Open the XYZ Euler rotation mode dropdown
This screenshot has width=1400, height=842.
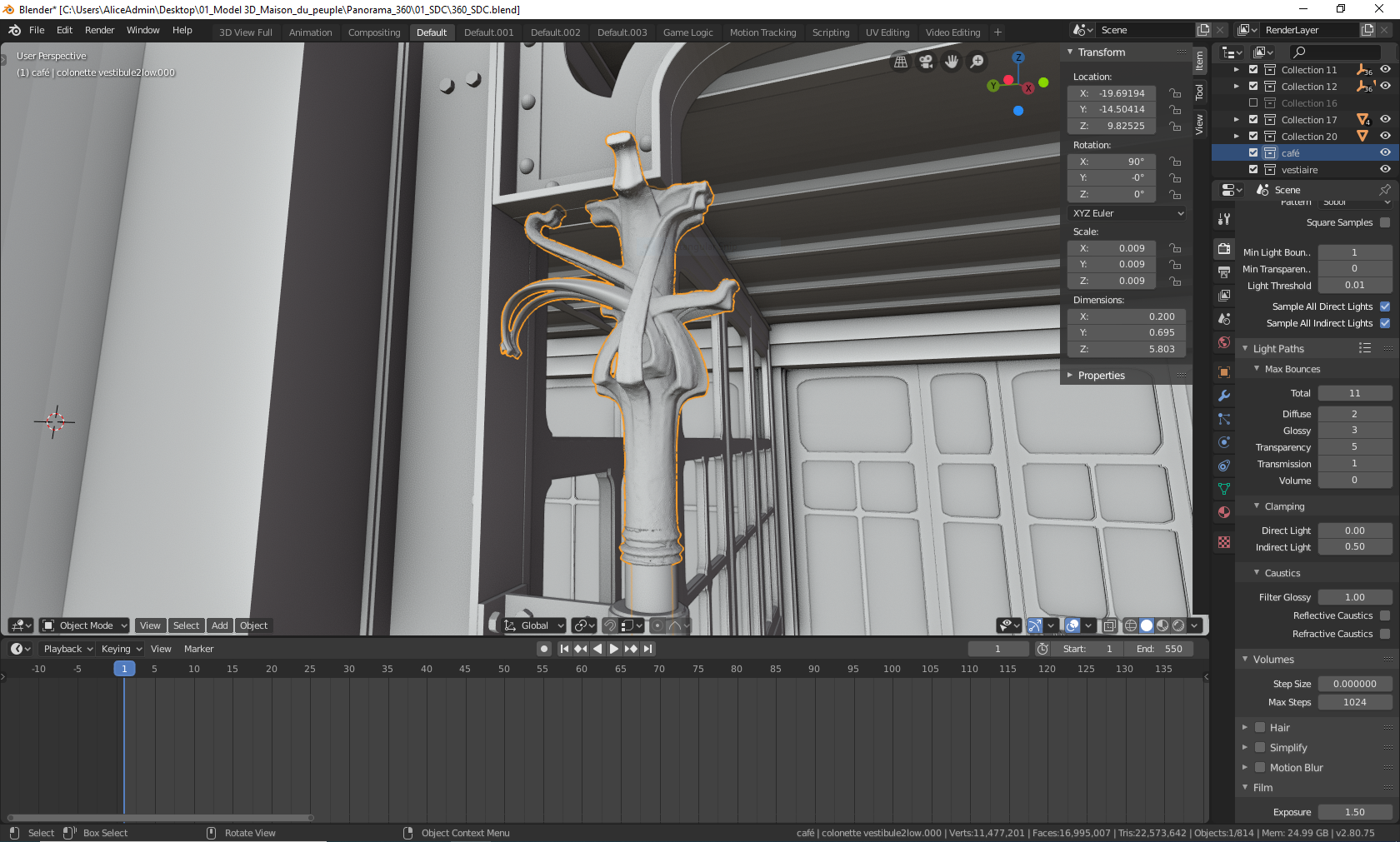point(1127,213)
